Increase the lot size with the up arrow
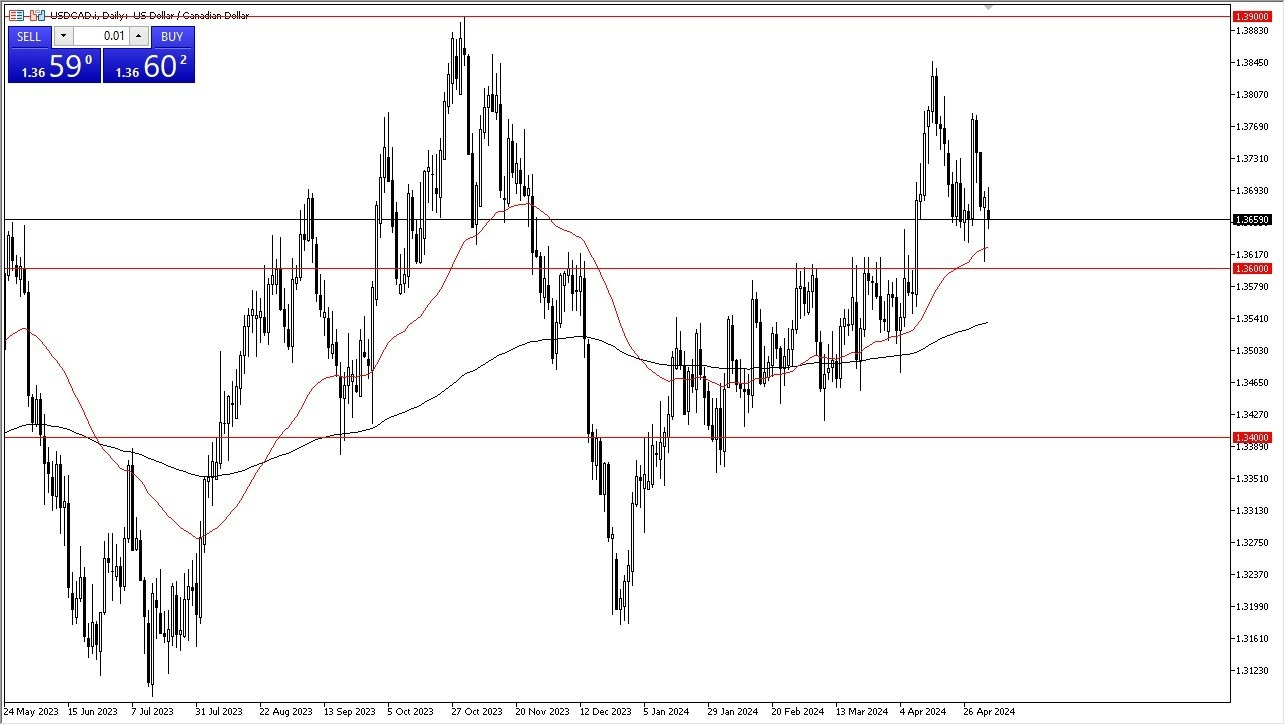Viewport: 1285px width, 725px height. 139,36
